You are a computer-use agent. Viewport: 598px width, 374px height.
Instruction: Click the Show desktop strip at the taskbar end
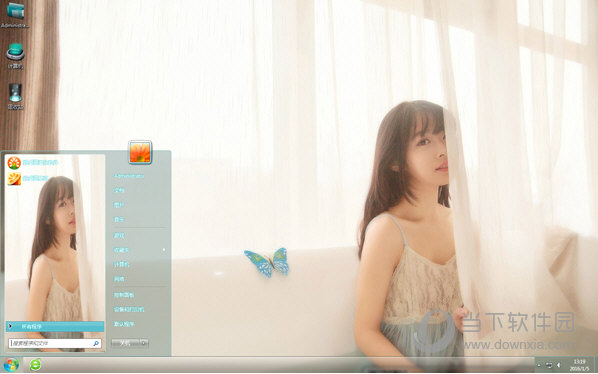(x=595, y=365)
